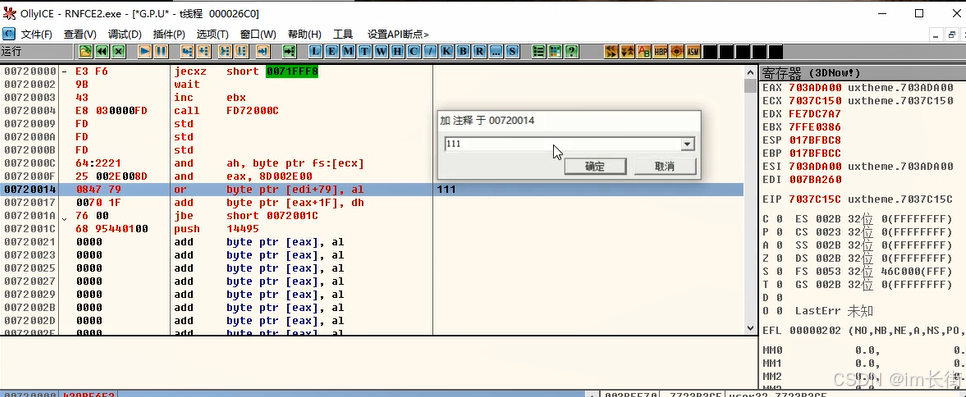Open the 窗口(W) menu

point(258,34)
